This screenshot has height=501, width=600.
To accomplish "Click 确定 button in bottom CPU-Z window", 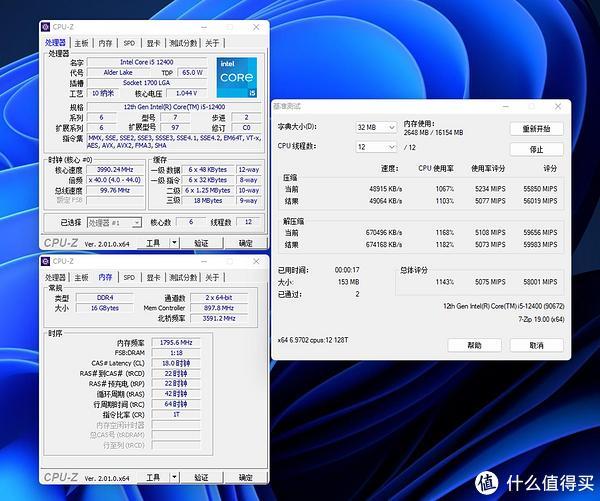I will (245, 478).
